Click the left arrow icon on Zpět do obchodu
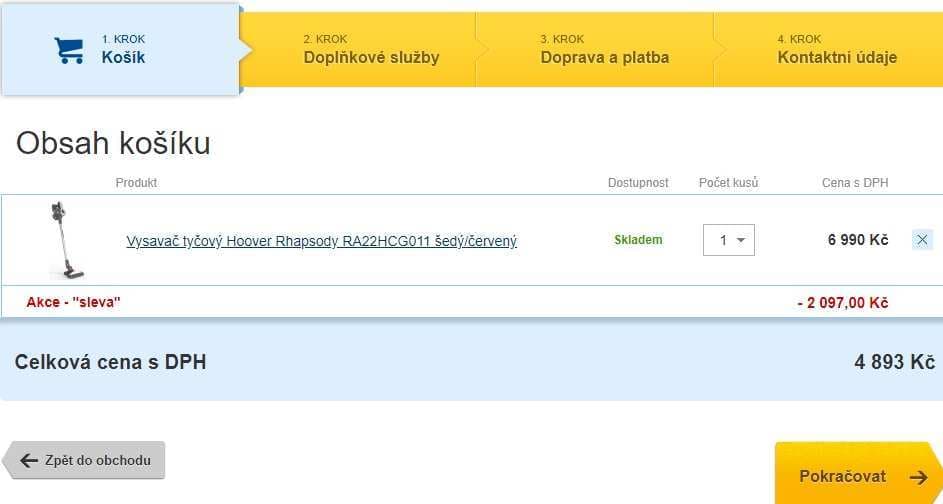Screen dimensions: 943x504 click(x=29, y=461)
